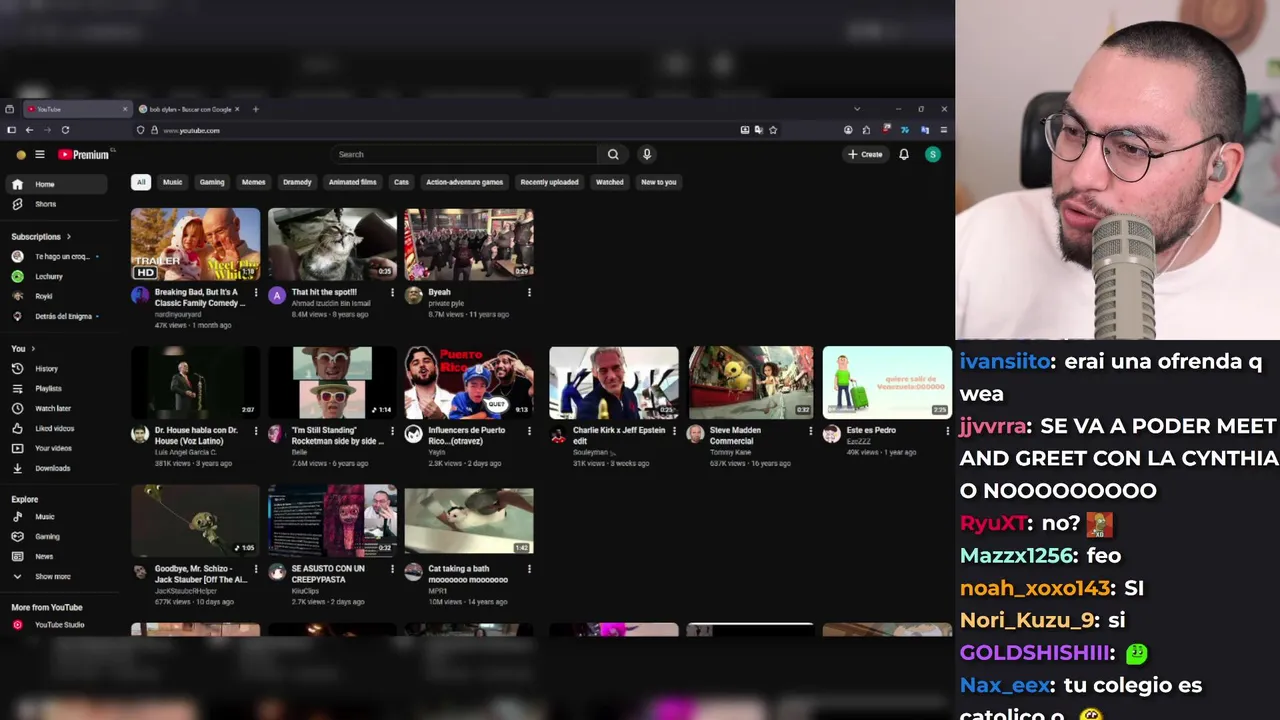Click the search magnifier button
This screenshot has height=720, width=1280.
click(x=613, y=154)
